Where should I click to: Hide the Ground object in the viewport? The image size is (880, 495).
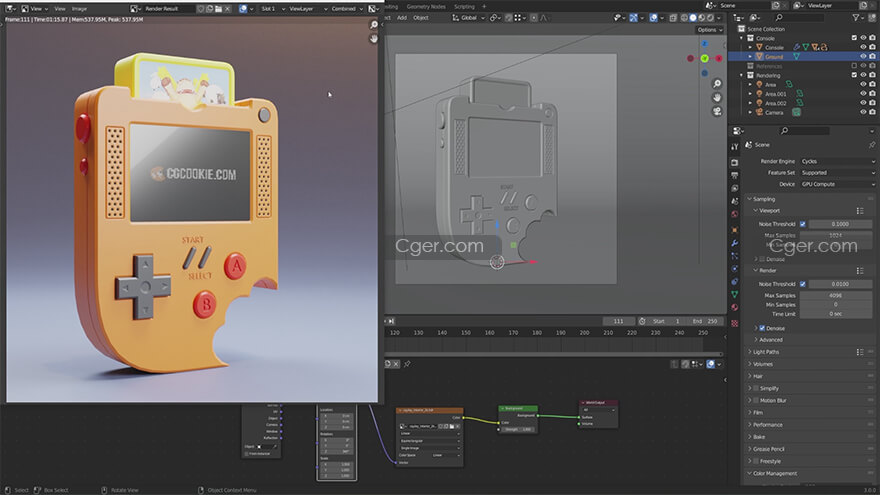(x=863, y=57)
